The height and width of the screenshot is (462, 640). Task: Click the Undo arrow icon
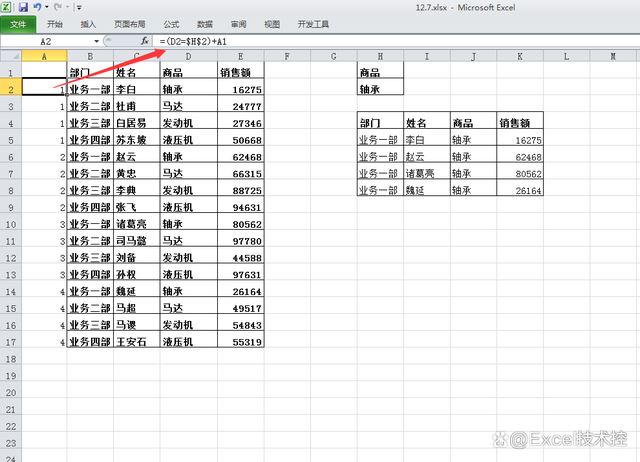38,7
